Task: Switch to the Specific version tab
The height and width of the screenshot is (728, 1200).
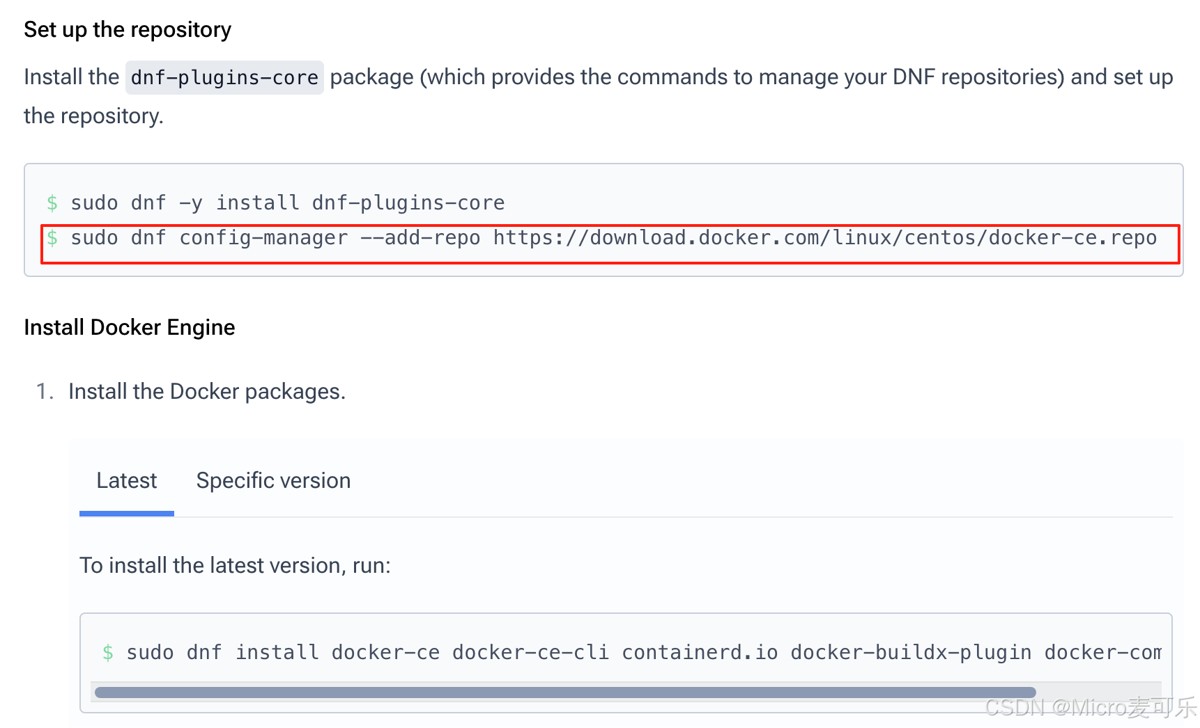Action: (x=273, y=481)
